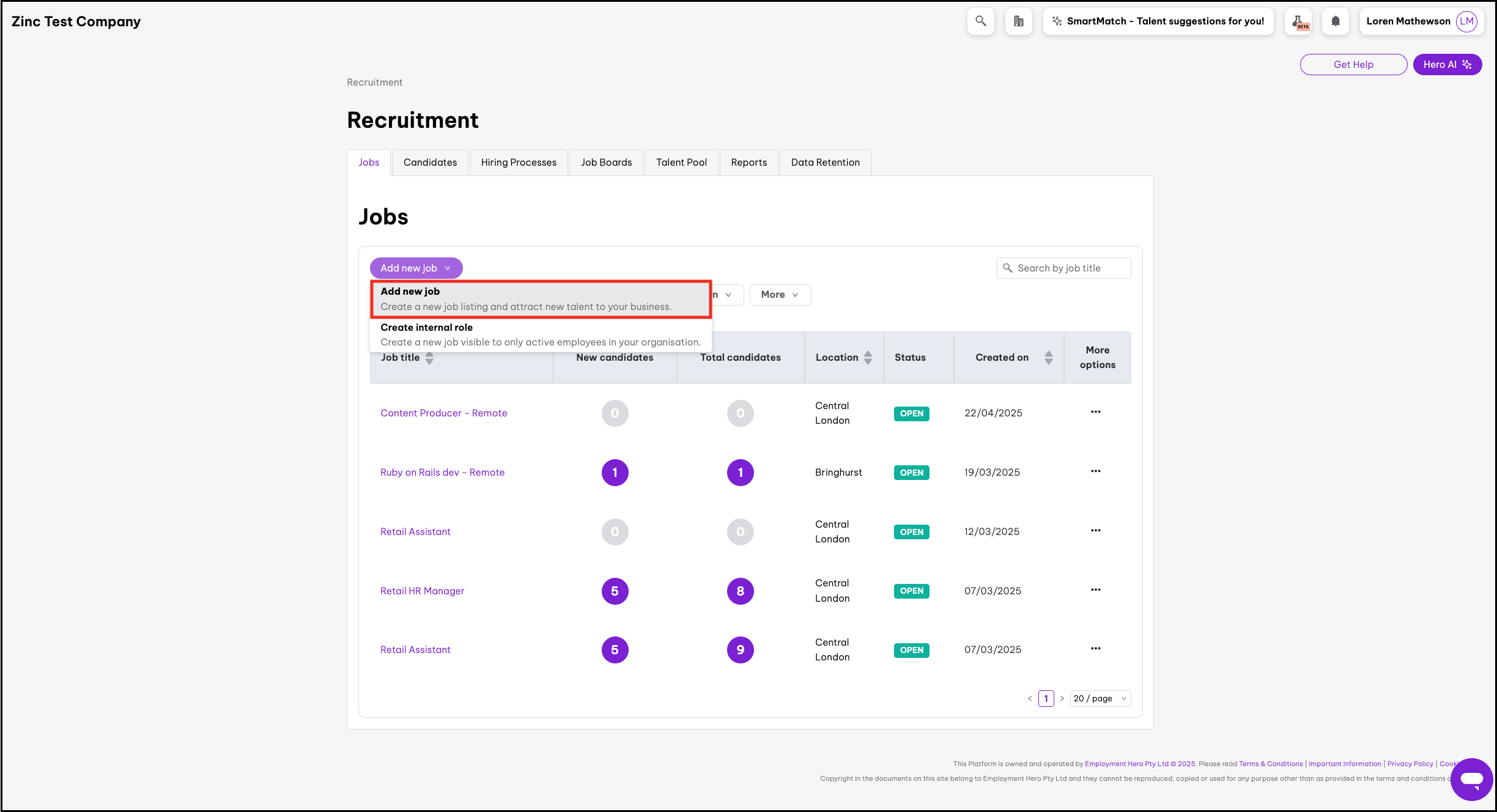
Task: Open more options for Ruby on Rails dev
Action: pyautogui.click(x=1095, y=471)
